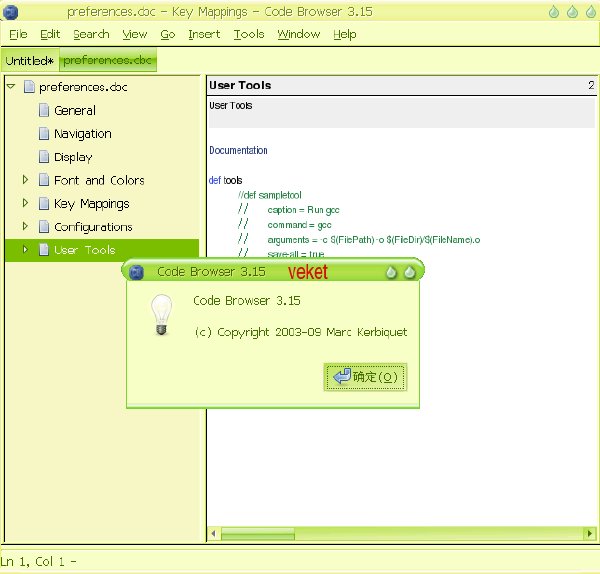Viewport: 600px width, 574px height.
Task: Click the User Tools section heading
Action: [x=240, y=85]
